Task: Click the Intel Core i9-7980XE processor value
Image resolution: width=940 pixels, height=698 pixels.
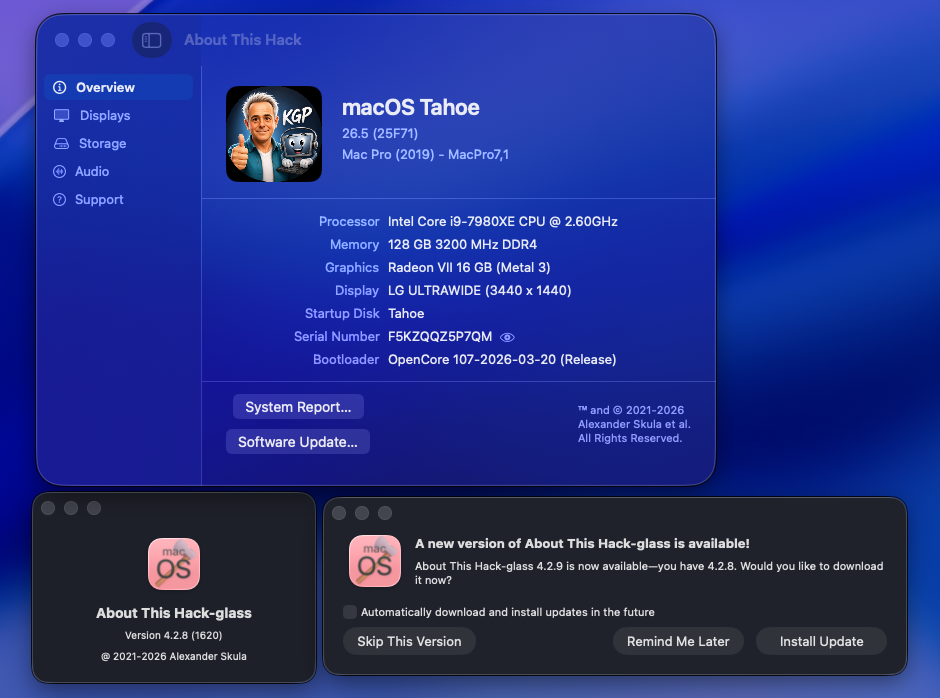Action: (502, 221)
